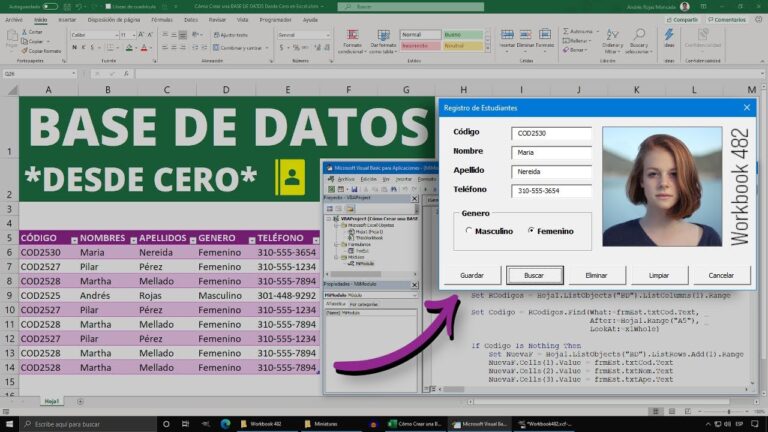Open the APELLIDOS column filter dropdown
Viewport: 768px width, 432px height.
[x=192, y=240]
